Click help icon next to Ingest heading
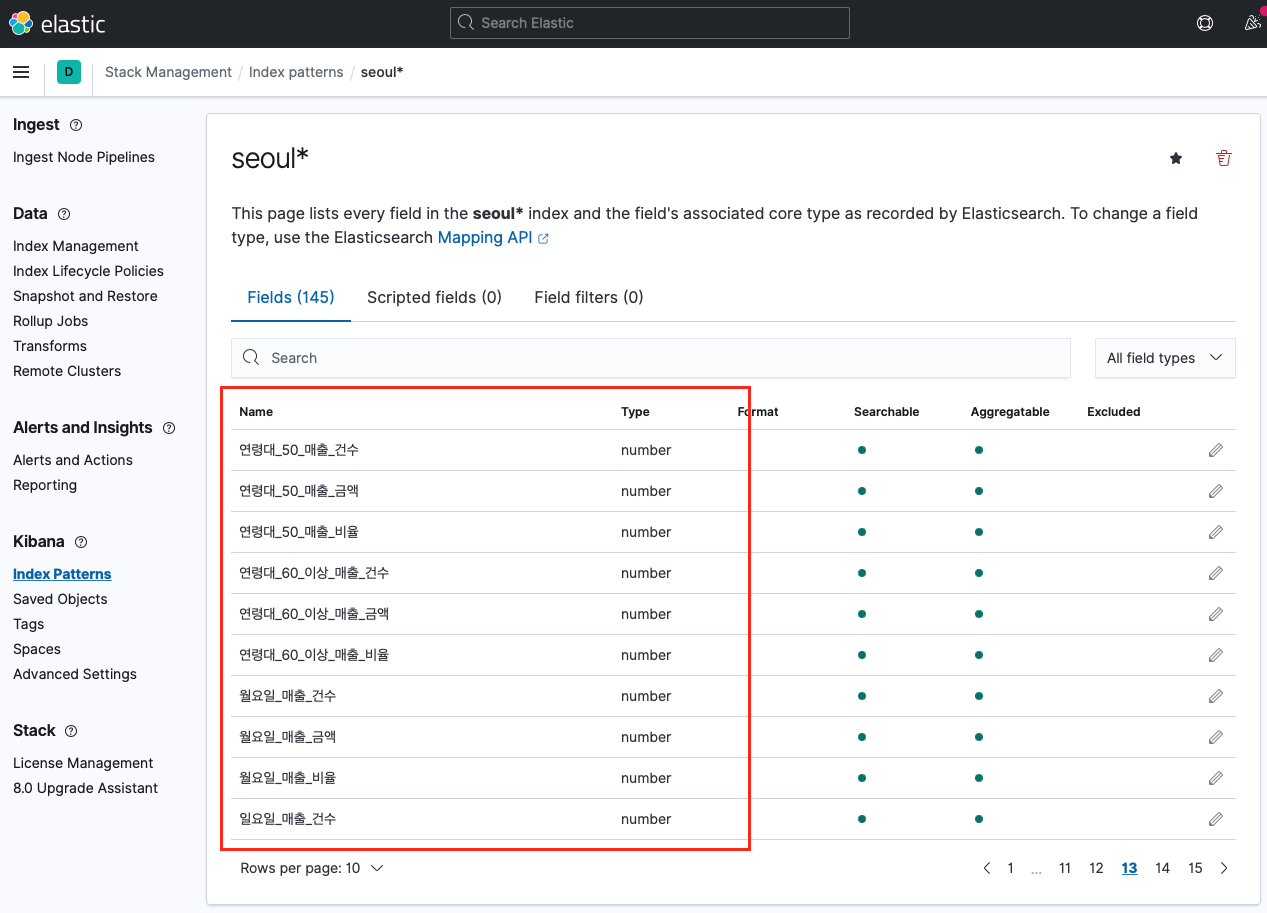The height and width of the screenshot is (913, 1267). click(76, 125)
